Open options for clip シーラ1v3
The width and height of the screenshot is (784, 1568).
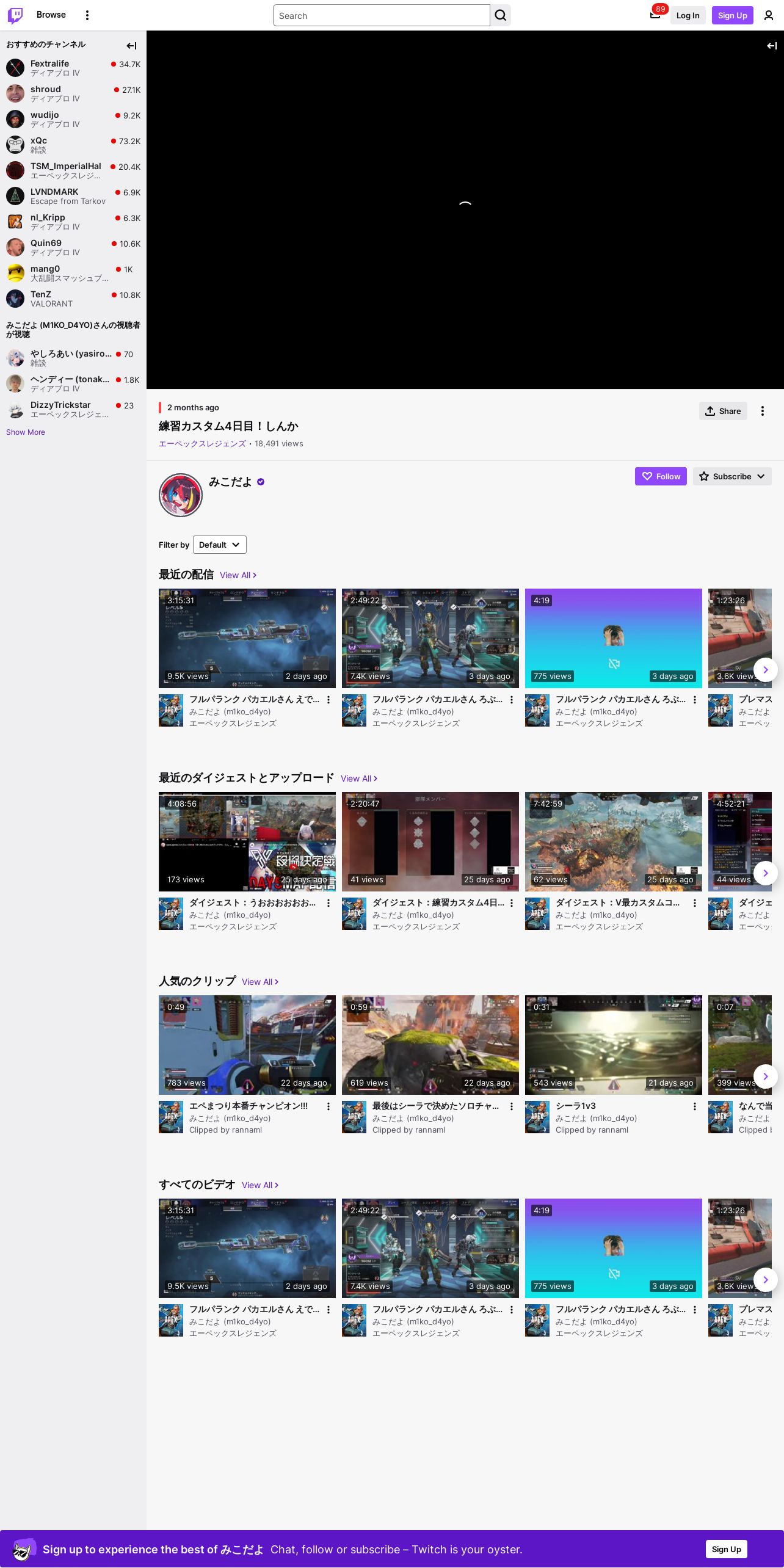(x=695, y=1106)
